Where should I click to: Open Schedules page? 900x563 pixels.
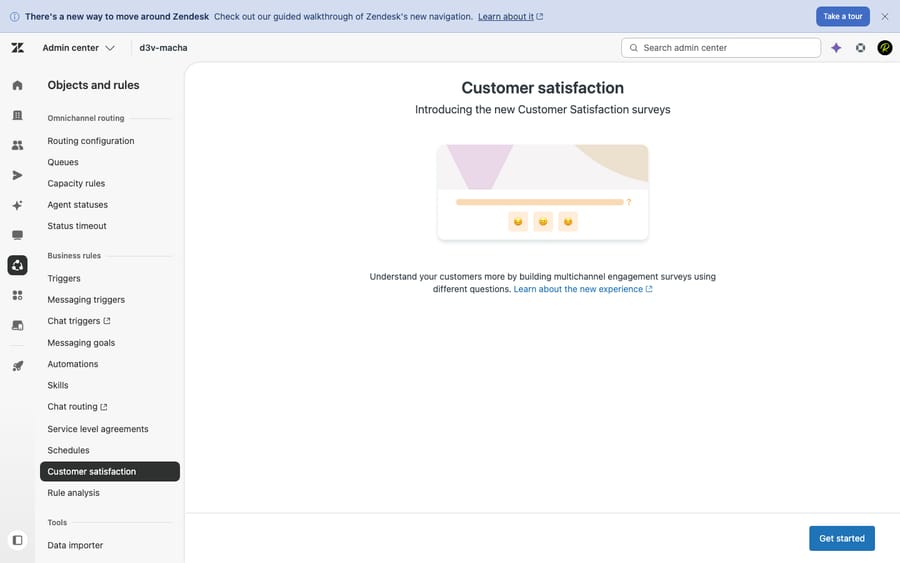pos(68,450)
